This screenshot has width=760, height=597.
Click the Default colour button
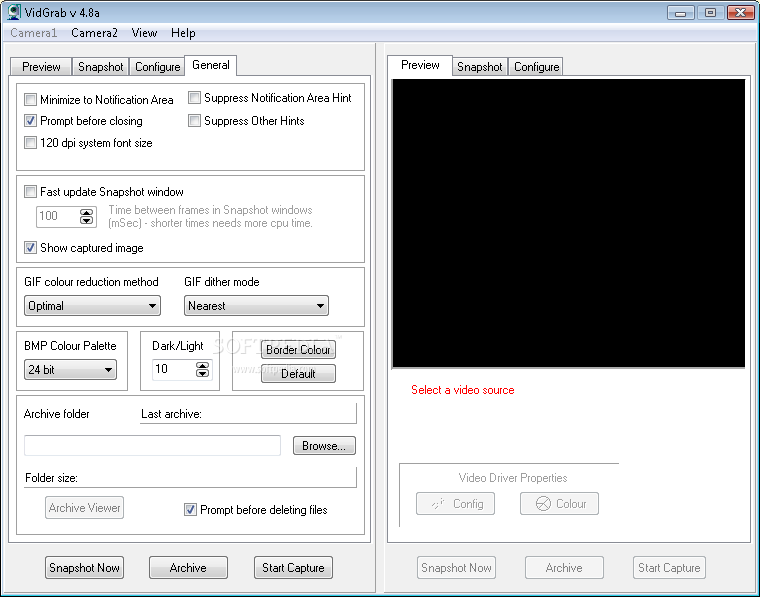[x=298, y=374]
